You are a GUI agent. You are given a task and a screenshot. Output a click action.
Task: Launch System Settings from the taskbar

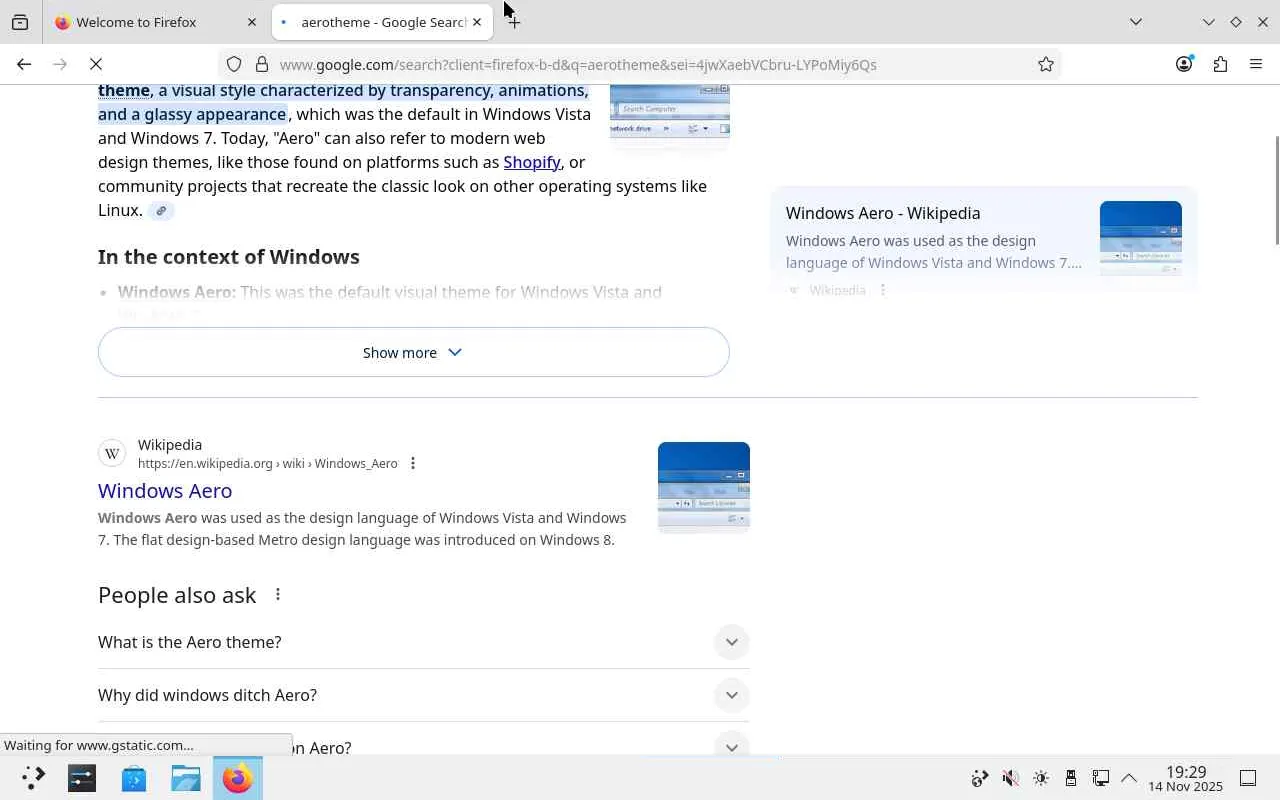pos(82,778)
